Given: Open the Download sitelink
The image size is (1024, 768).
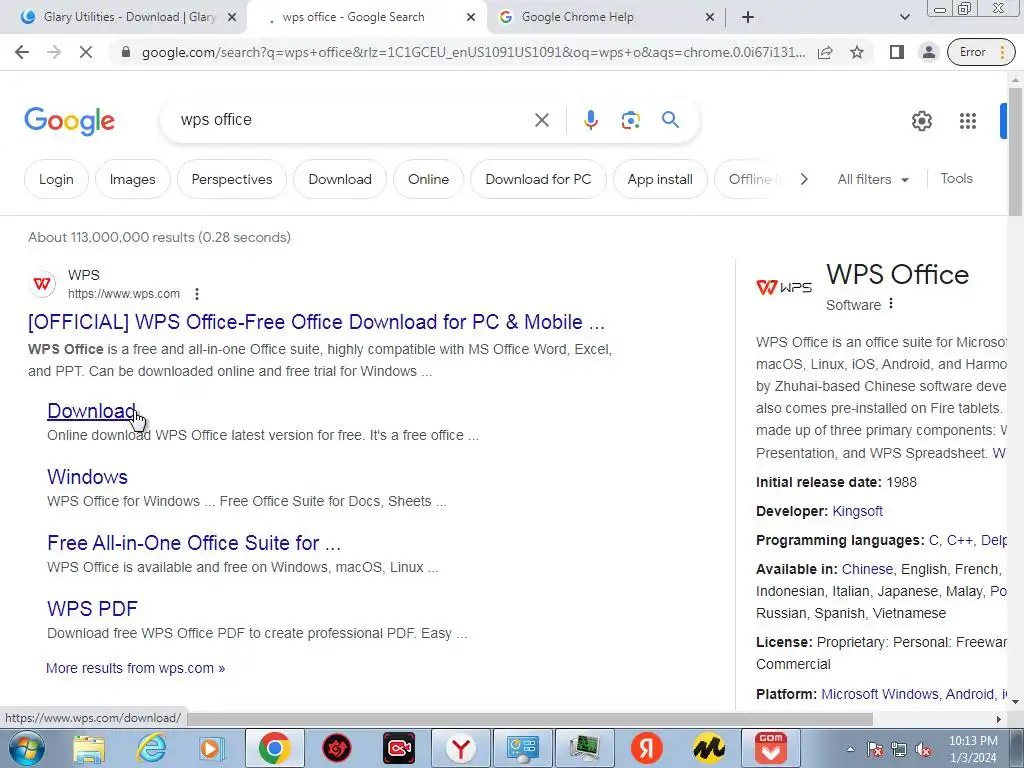Looking at the screenshot, I should point(91,411).
